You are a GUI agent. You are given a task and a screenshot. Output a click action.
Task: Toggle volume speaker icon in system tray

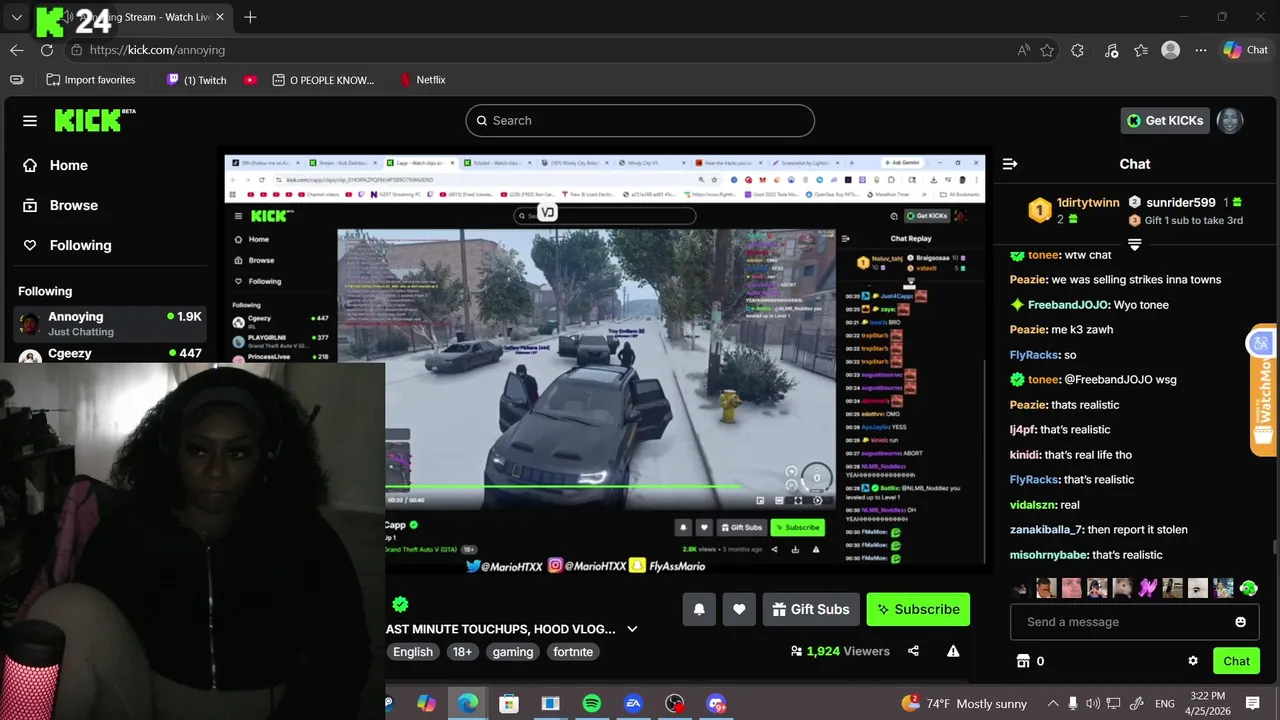[1093, 704]
